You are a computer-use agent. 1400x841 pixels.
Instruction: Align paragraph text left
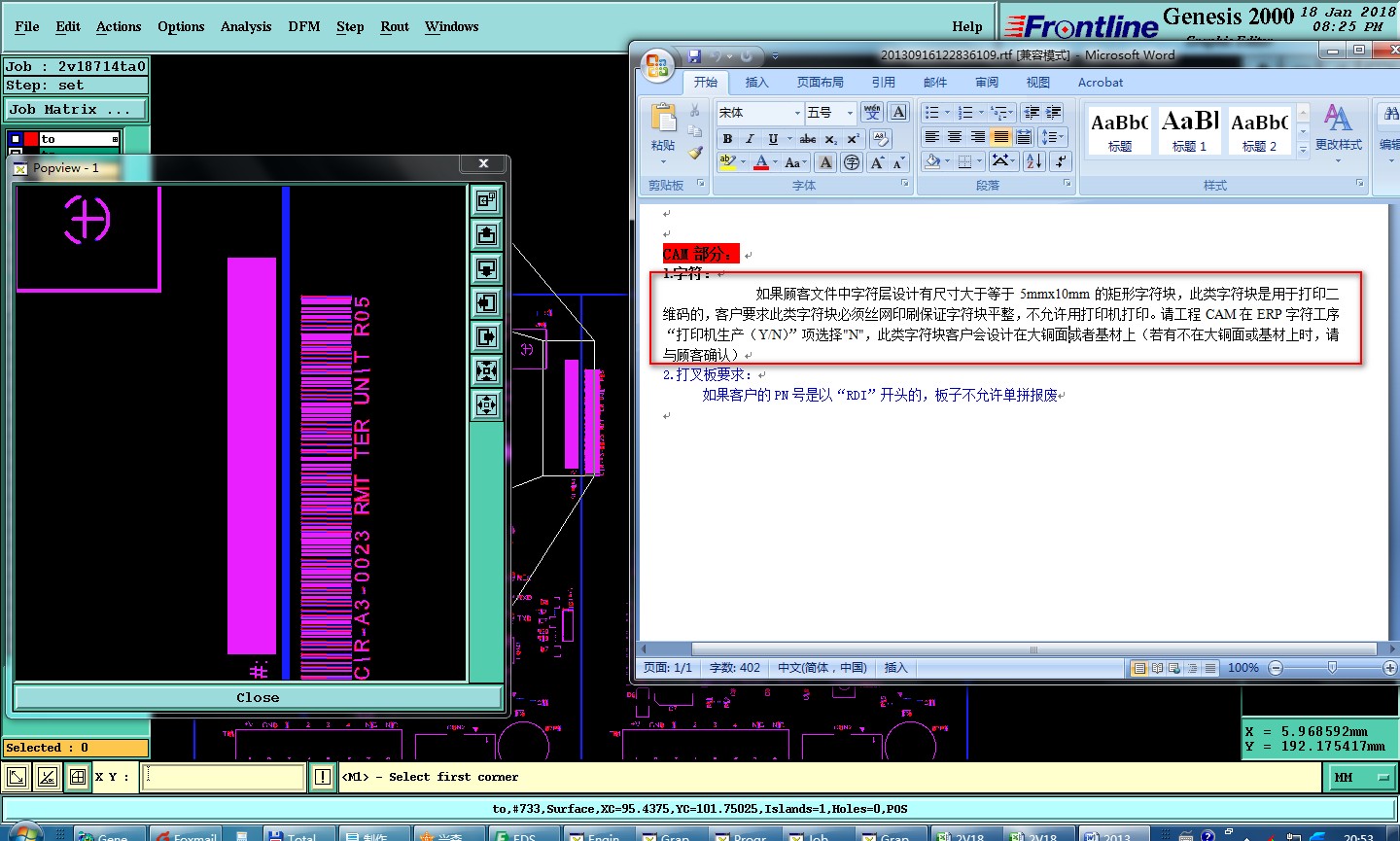[x=931, y=137]
